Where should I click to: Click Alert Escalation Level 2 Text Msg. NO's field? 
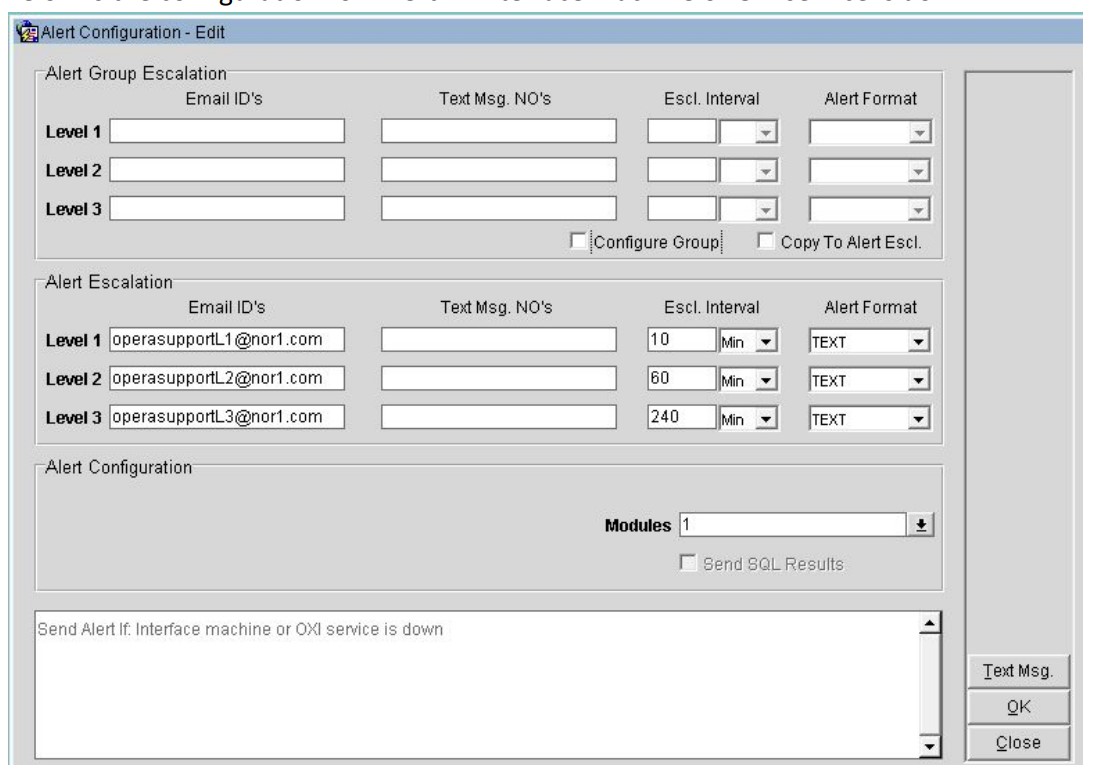point(498,379)
